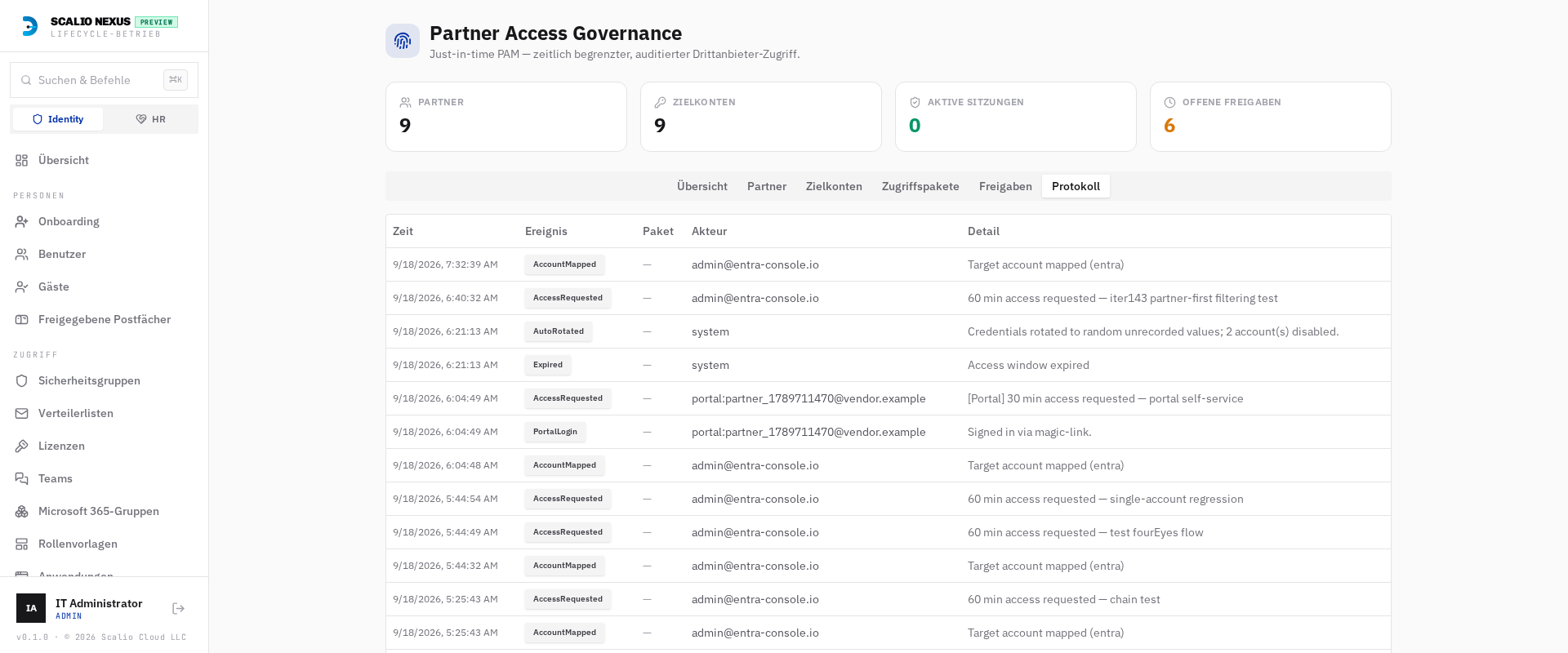Go to Sicherheitsgruppen in sidebar
1568x653 pixels.
pyautogui.click(x=104, y=380)
